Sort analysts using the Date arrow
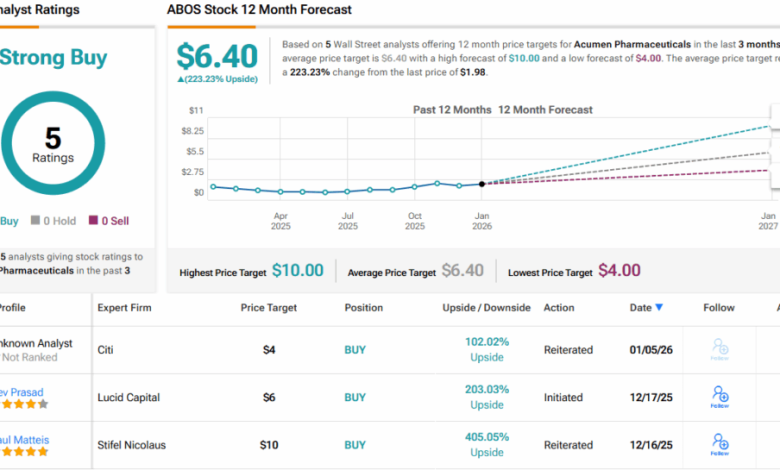This screenshot has height=470, width=780. pyautogui.click(x=659, y=308)
